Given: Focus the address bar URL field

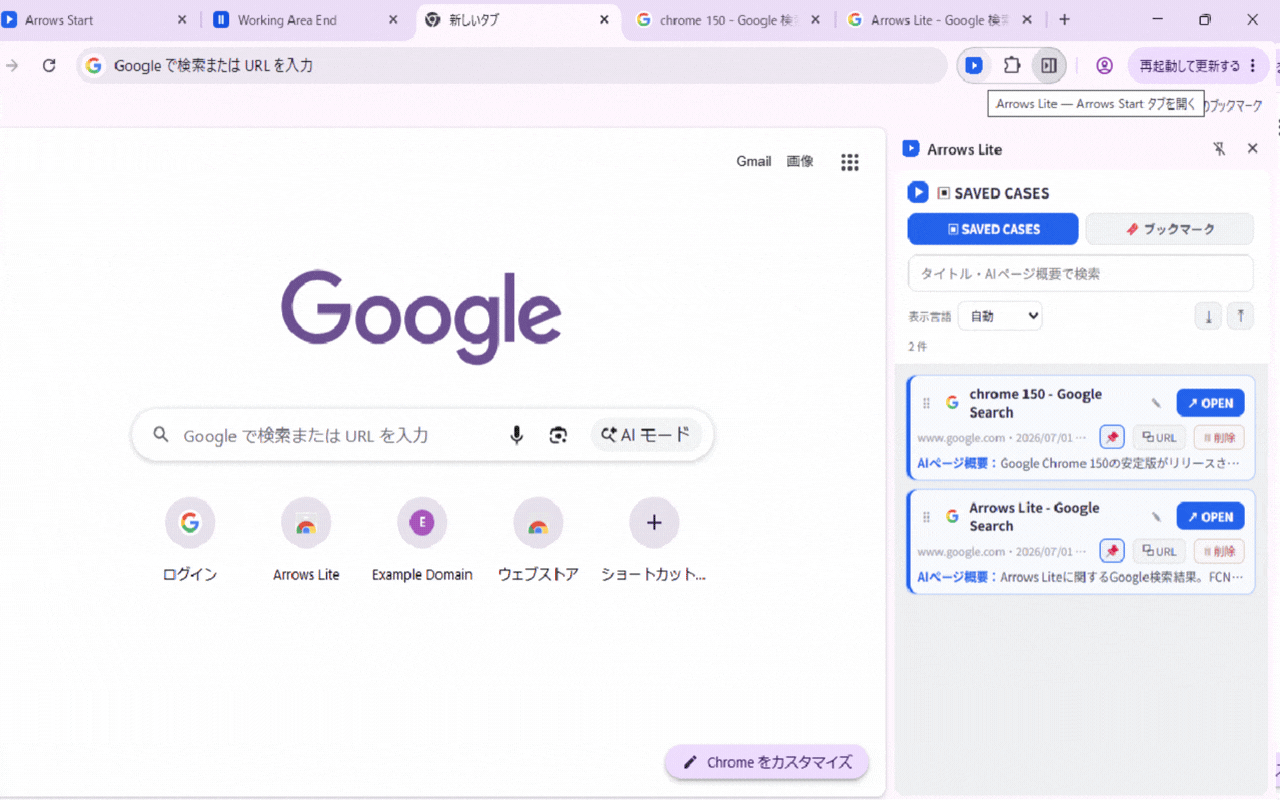Looking at the screenshot, I should (x=512, y=65).
